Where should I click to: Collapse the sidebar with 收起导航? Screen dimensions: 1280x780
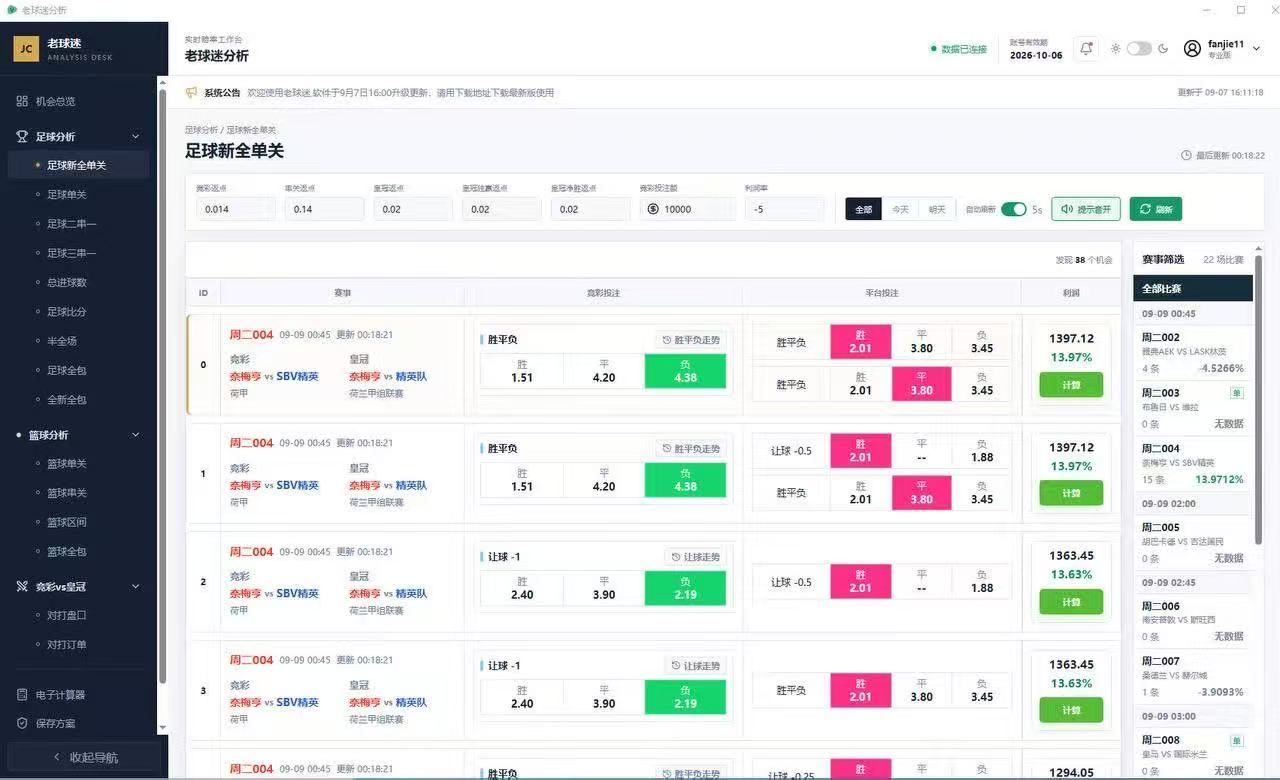click(x=84, y=757)
